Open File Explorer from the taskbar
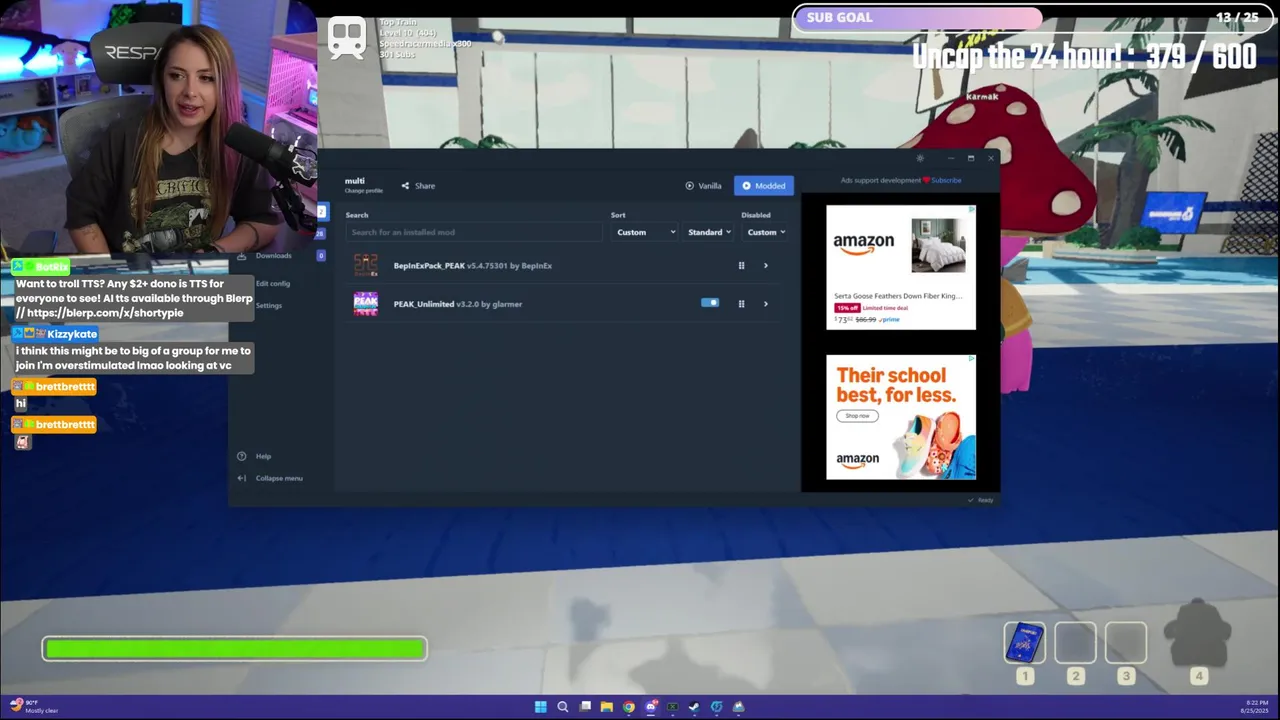This screenshot has width=1280, height=720. pyautogui.click(x=606, y=707)
